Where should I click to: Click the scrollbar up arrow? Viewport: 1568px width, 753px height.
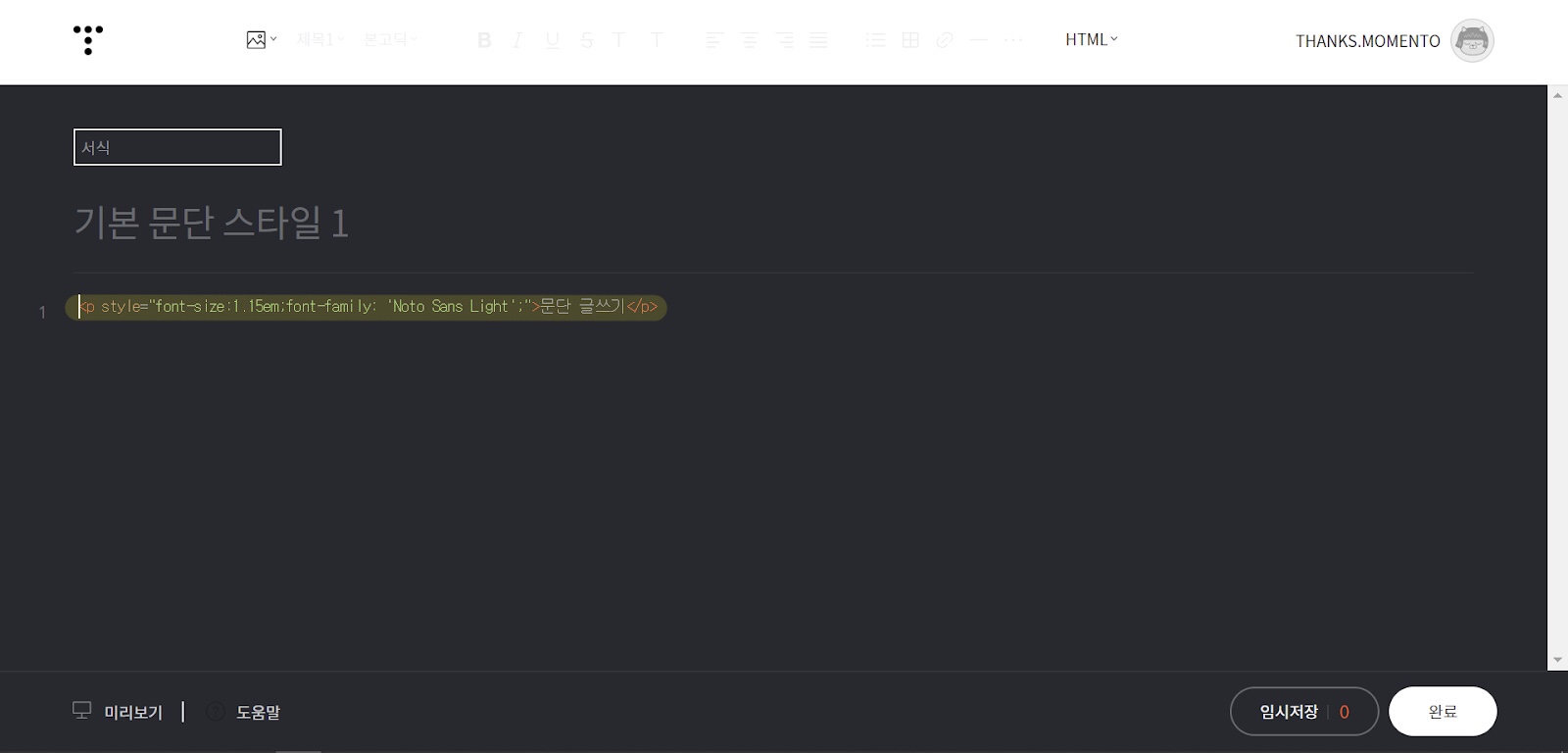[x=1557, y=95]
